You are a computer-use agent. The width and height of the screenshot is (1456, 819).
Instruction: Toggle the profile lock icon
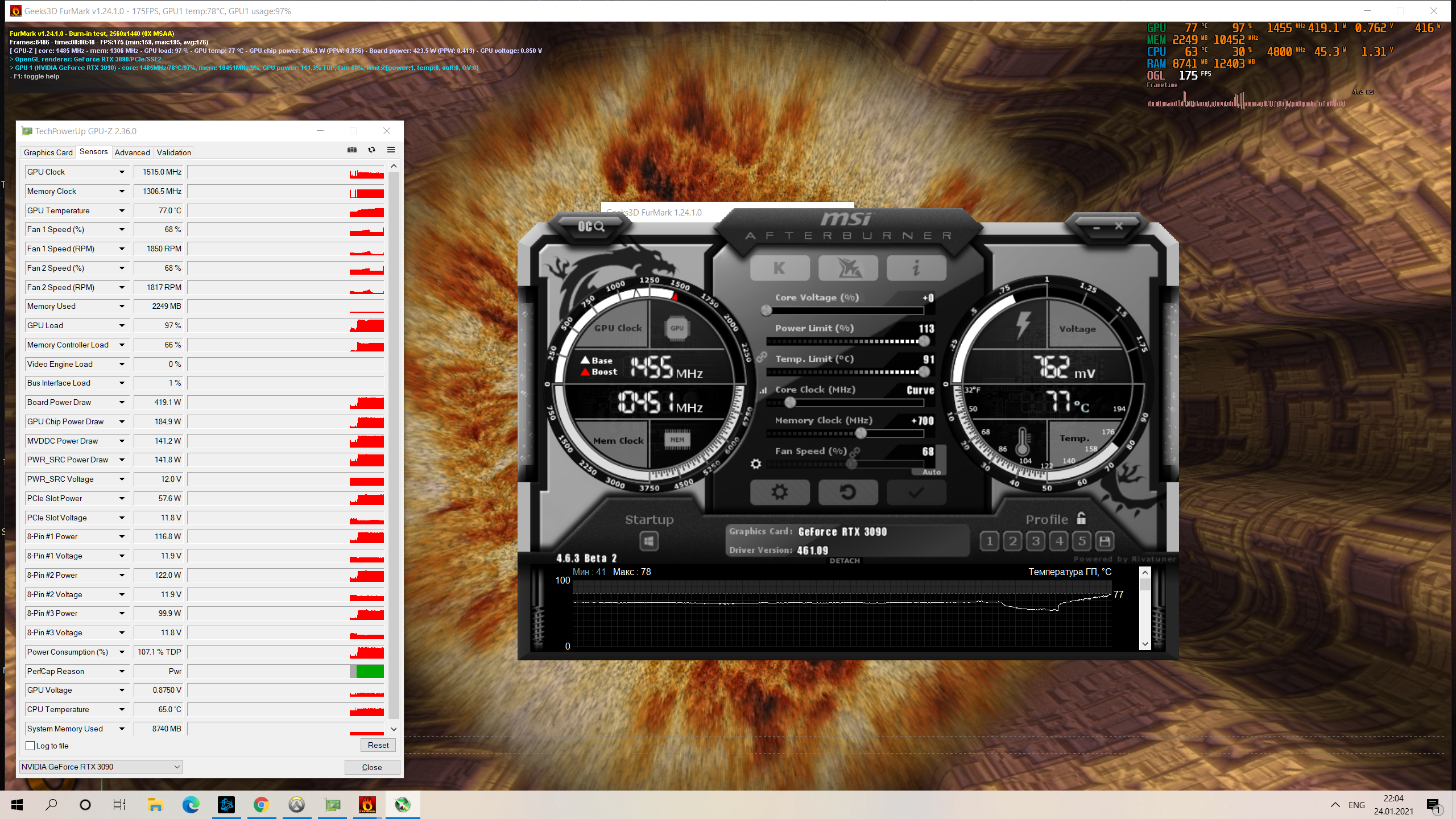click(1081, 519)
